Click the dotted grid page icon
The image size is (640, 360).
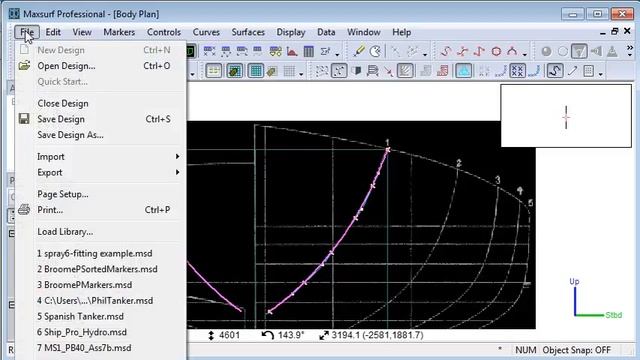[x=588, y=71]
